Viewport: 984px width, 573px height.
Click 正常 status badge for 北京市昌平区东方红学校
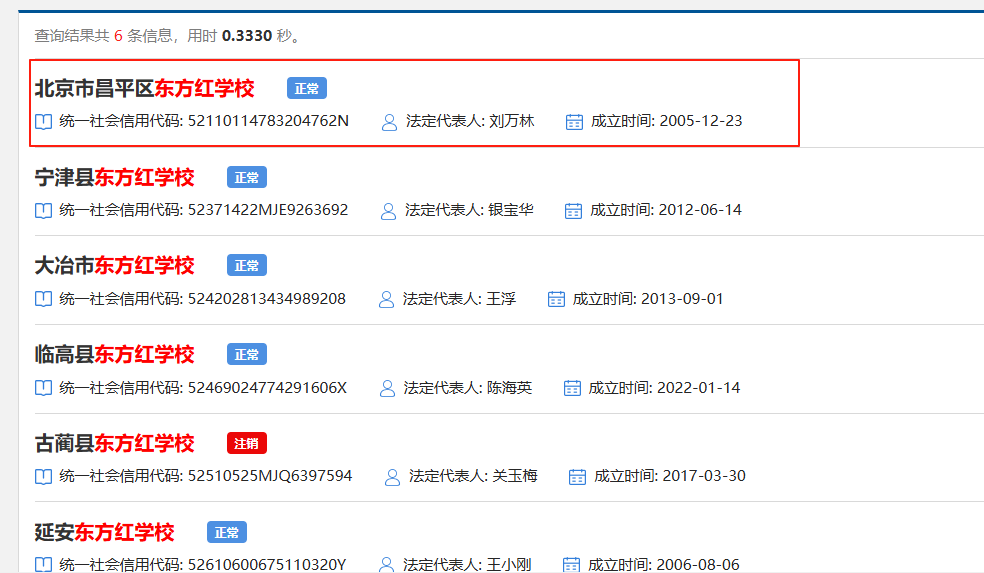point(307,89)
